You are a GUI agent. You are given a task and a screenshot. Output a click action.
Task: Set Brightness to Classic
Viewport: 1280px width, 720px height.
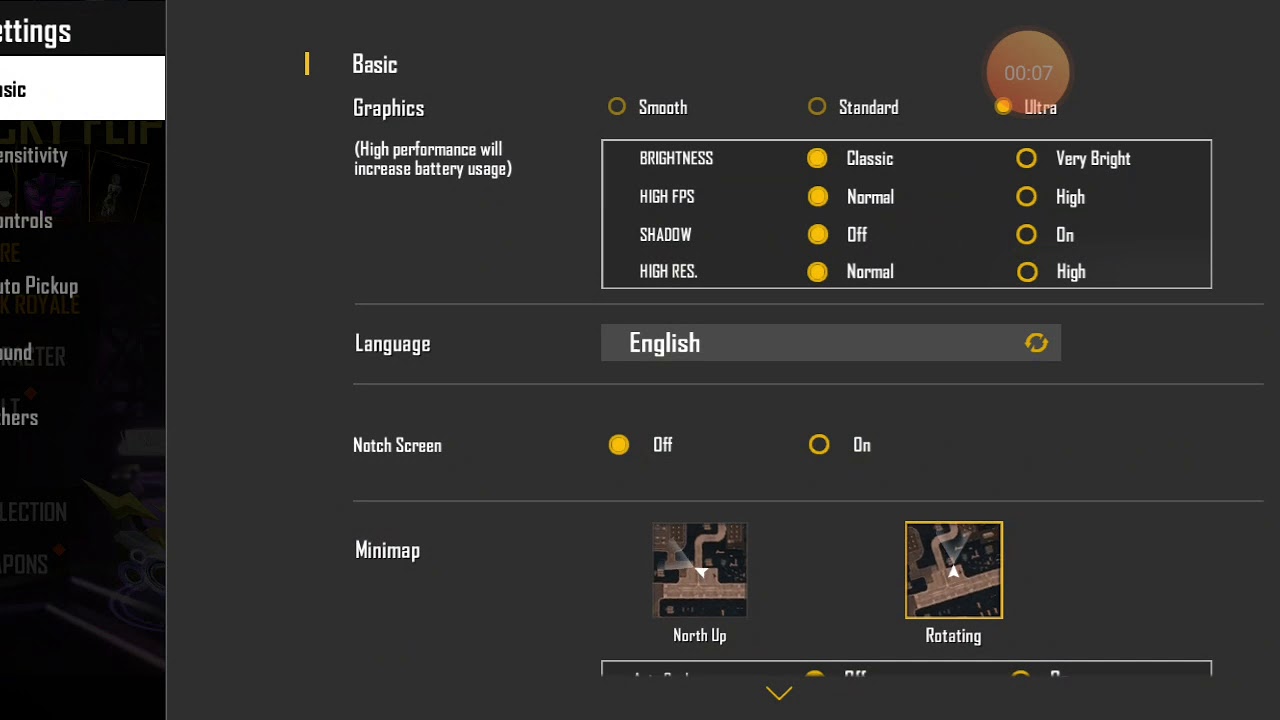click(x=817, y=158)
